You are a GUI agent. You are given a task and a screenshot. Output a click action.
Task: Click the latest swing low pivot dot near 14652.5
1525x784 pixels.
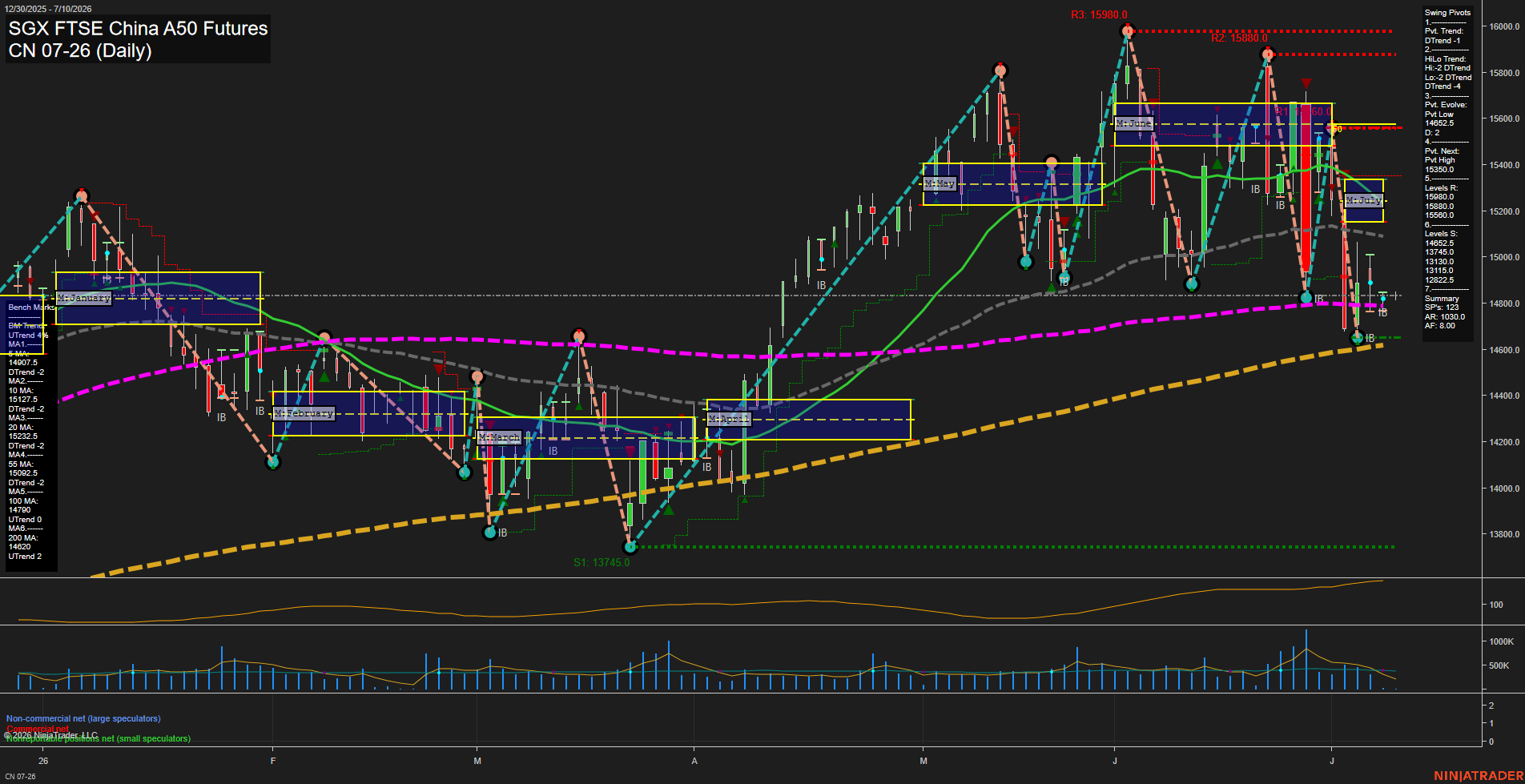pos(1357,338)
